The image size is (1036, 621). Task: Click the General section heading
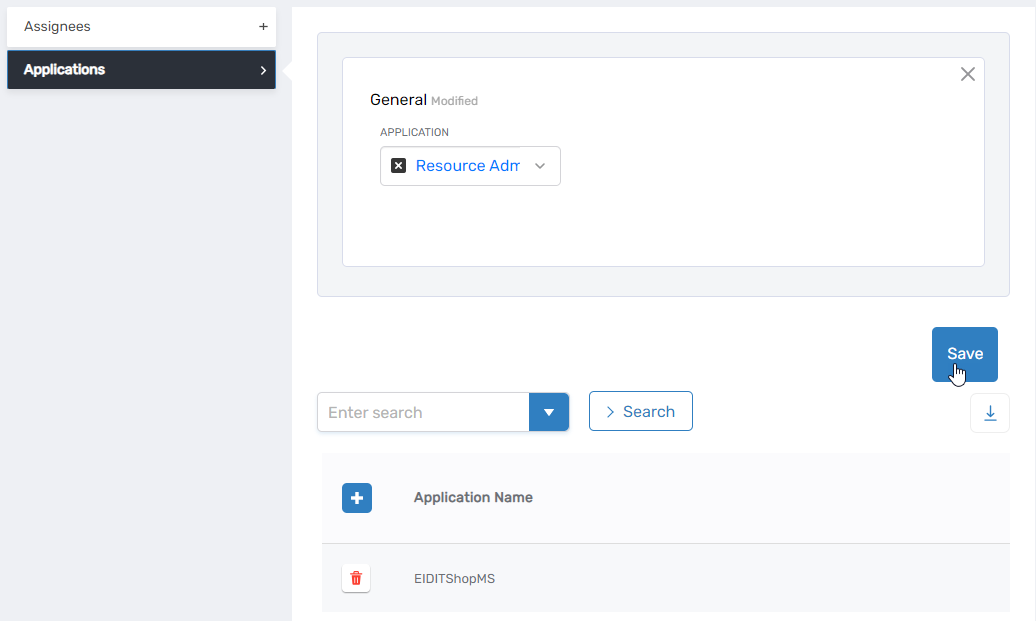[398, 100]
